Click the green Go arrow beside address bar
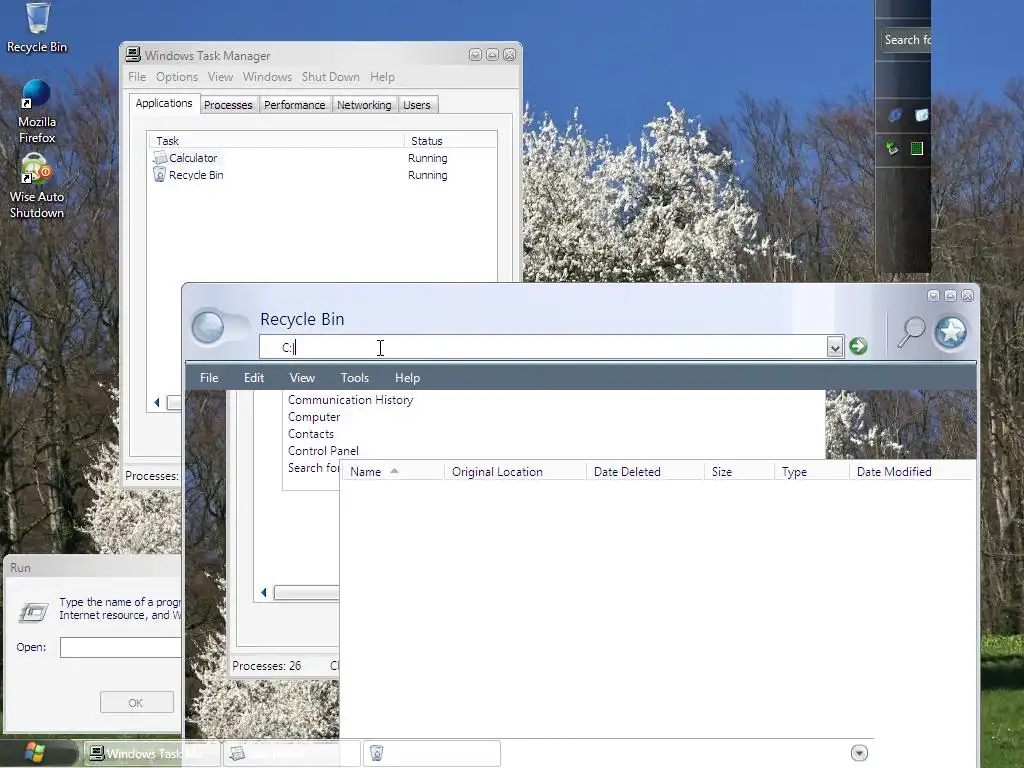Image resolution: width=1024 pixels, height=768 pixels. pyautogui.click(x=858, y=346)
